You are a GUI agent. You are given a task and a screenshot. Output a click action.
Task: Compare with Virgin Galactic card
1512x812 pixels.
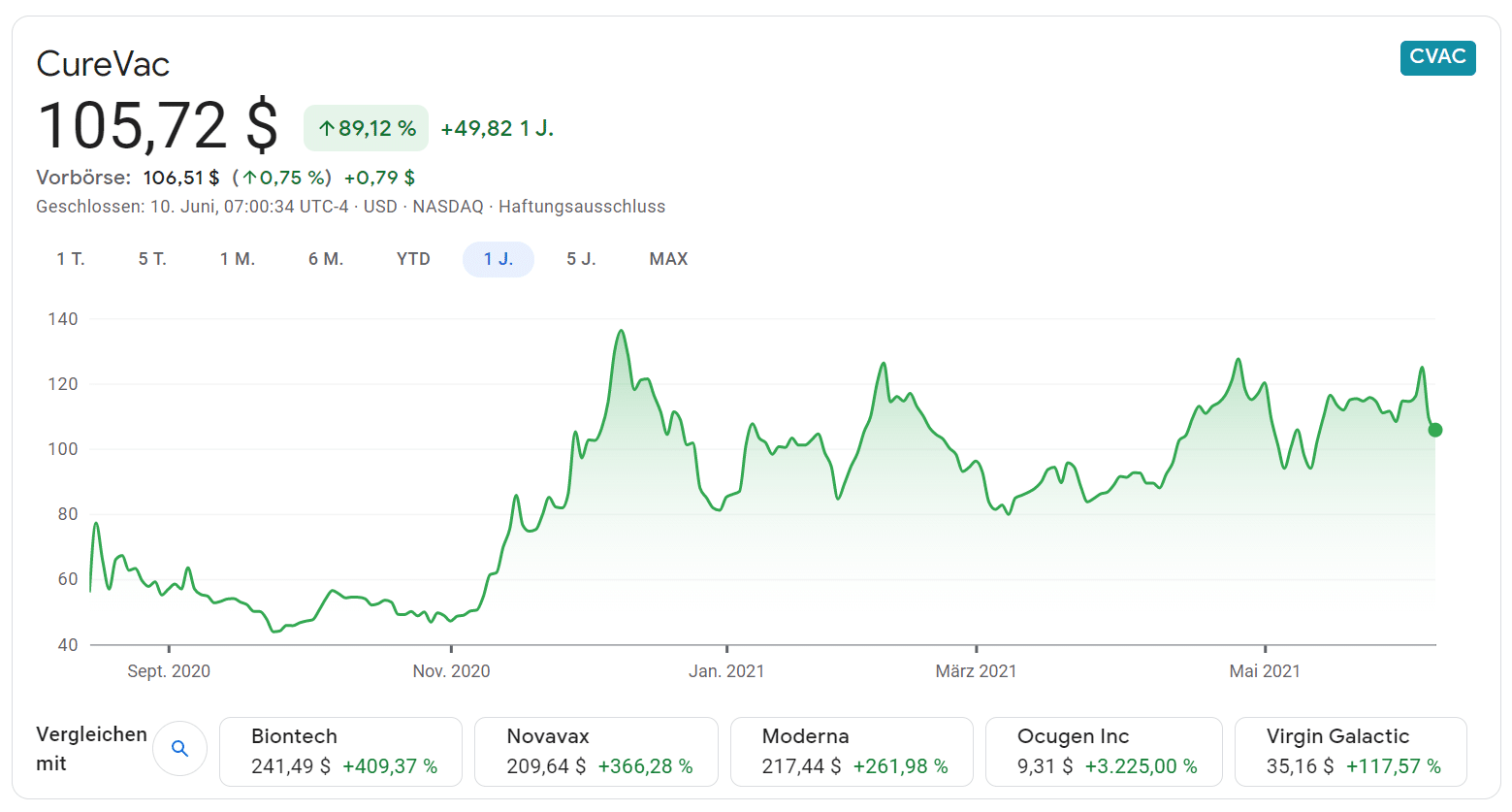click(1350, 752)
